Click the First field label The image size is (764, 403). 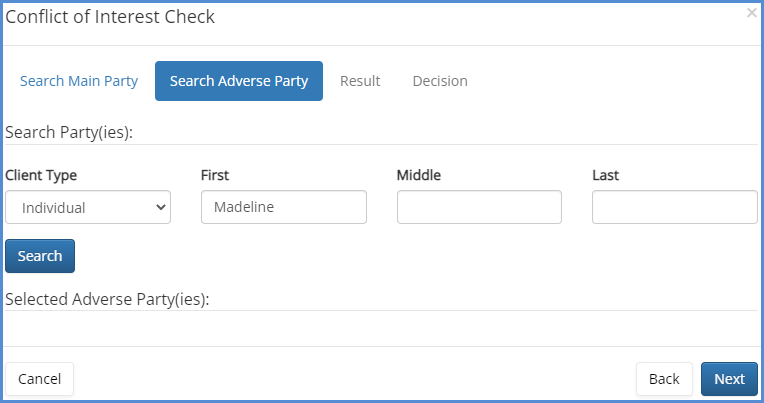[x=215, y=175]
